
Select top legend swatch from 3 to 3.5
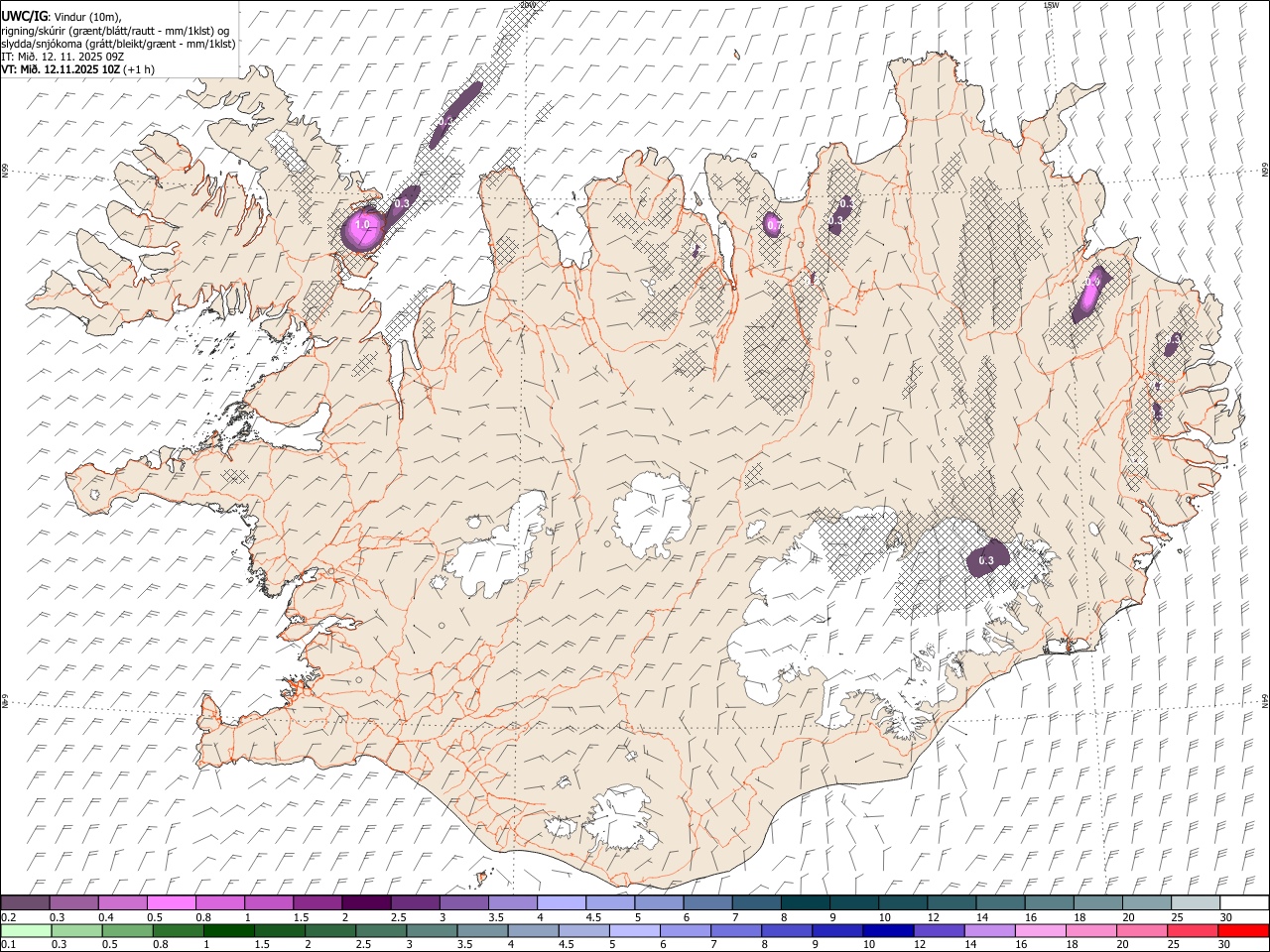[x=463, y=903]
